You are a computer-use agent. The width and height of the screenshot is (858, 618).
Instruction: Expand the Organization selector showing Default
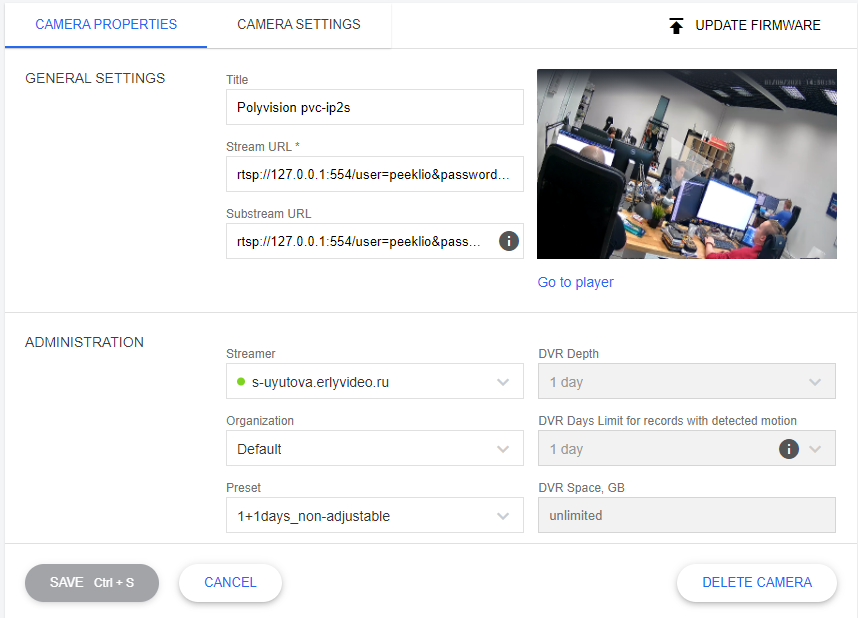point(505,448)
